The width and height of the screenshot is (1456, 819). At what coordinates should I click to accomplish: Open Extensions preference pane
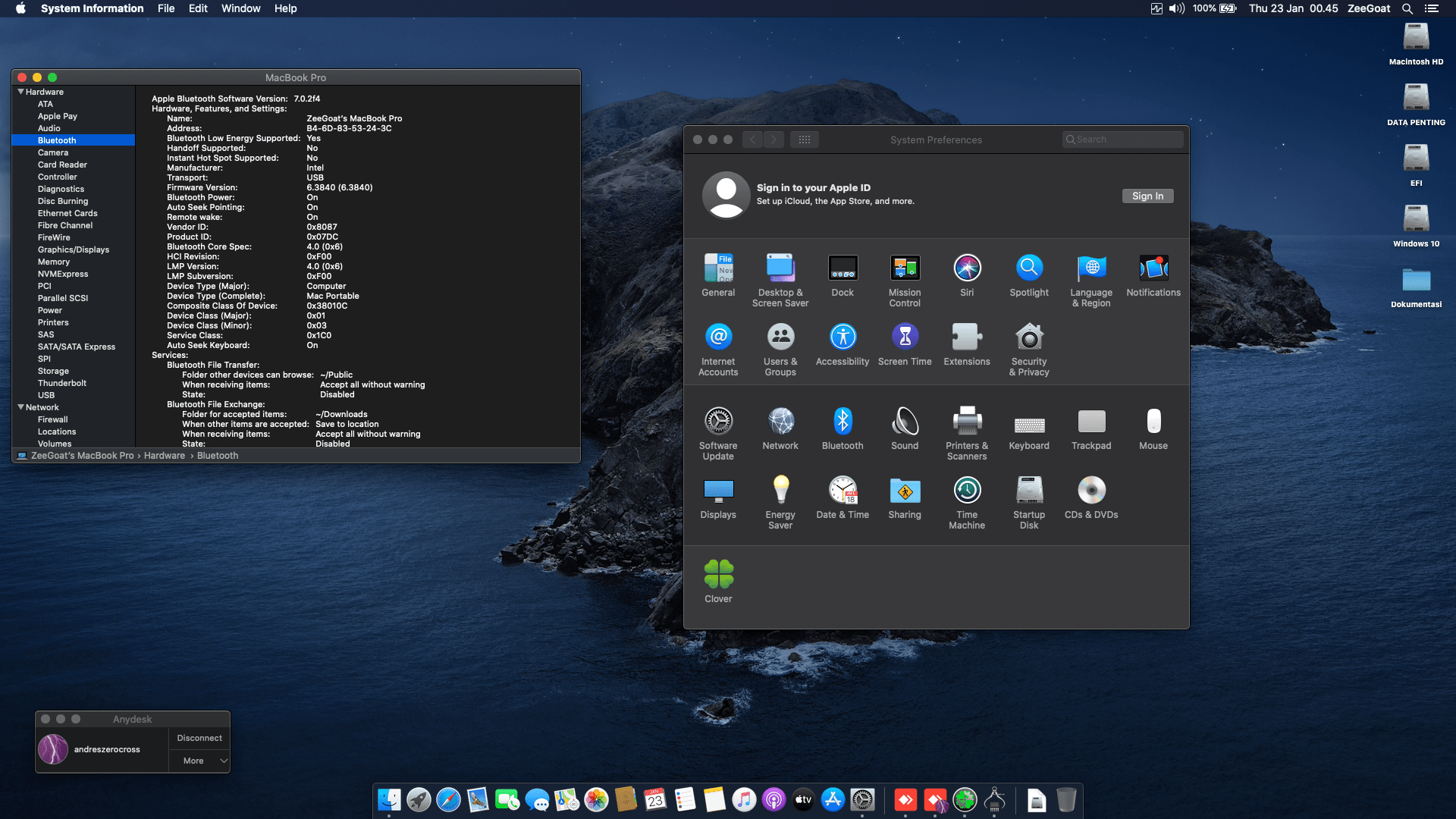(967, 344)
